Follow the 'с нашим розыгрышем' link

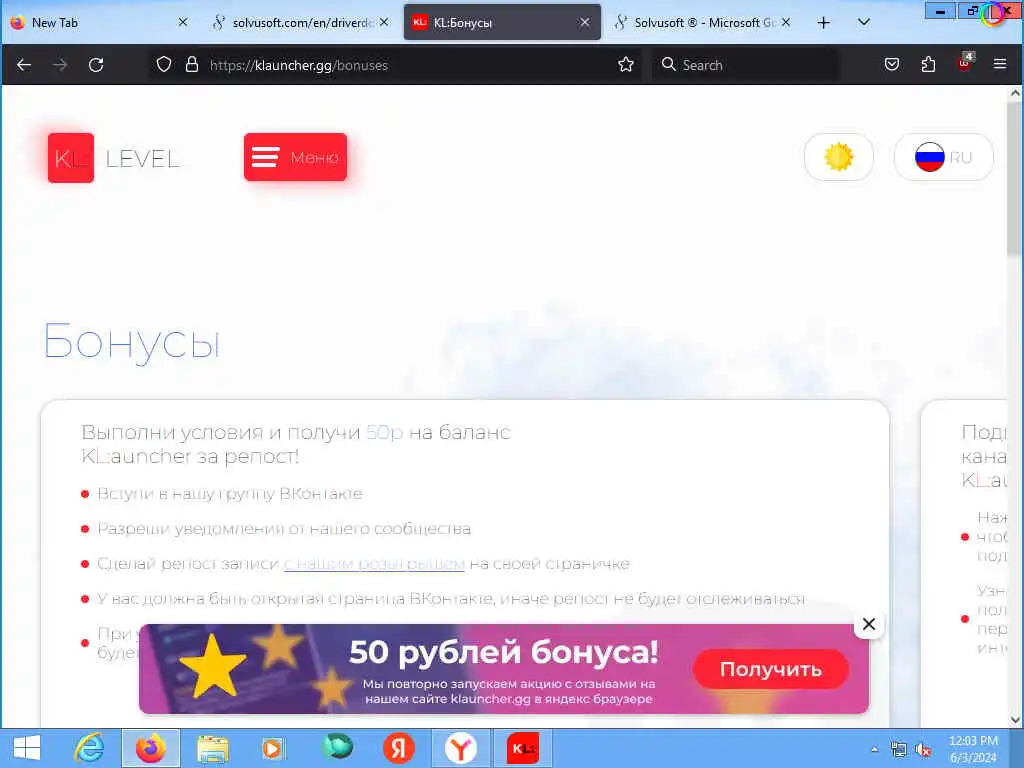(x=374, y=564)
